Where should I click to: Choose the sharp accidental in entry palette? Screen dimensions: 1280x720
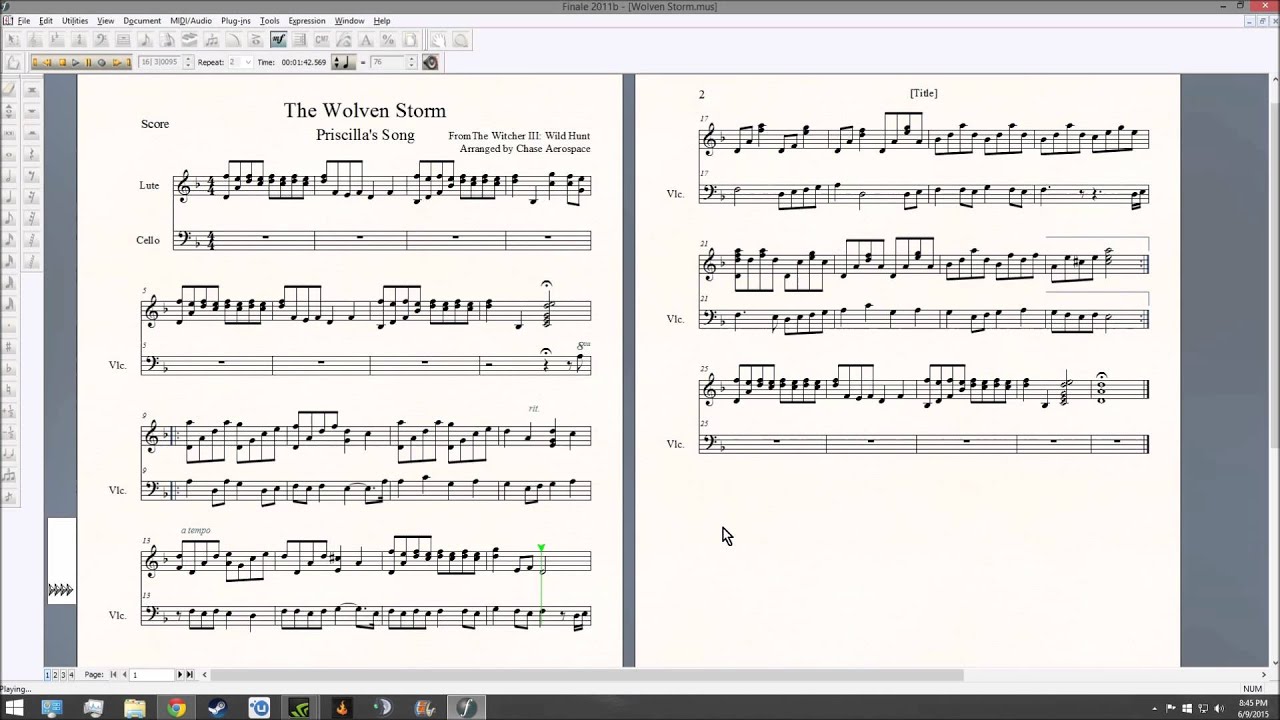9,347
